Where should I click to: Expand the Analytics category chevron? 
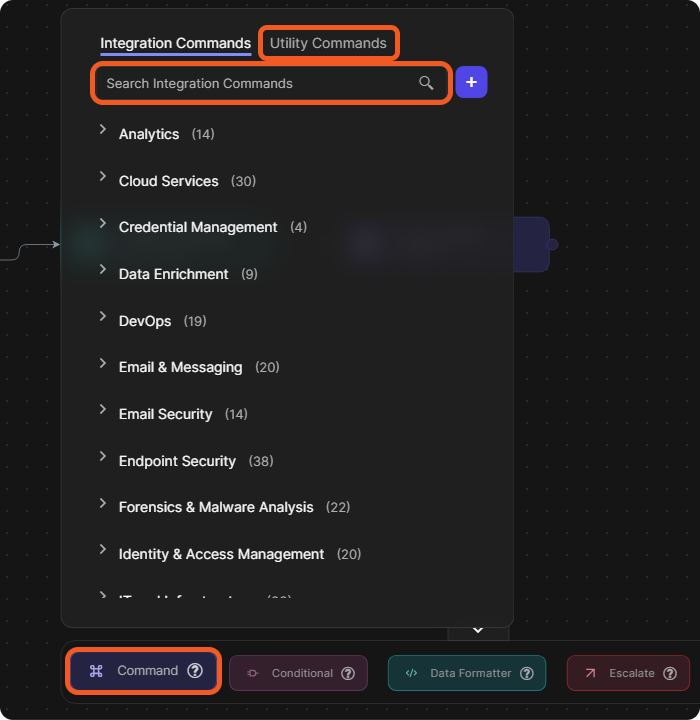point(103,129)
